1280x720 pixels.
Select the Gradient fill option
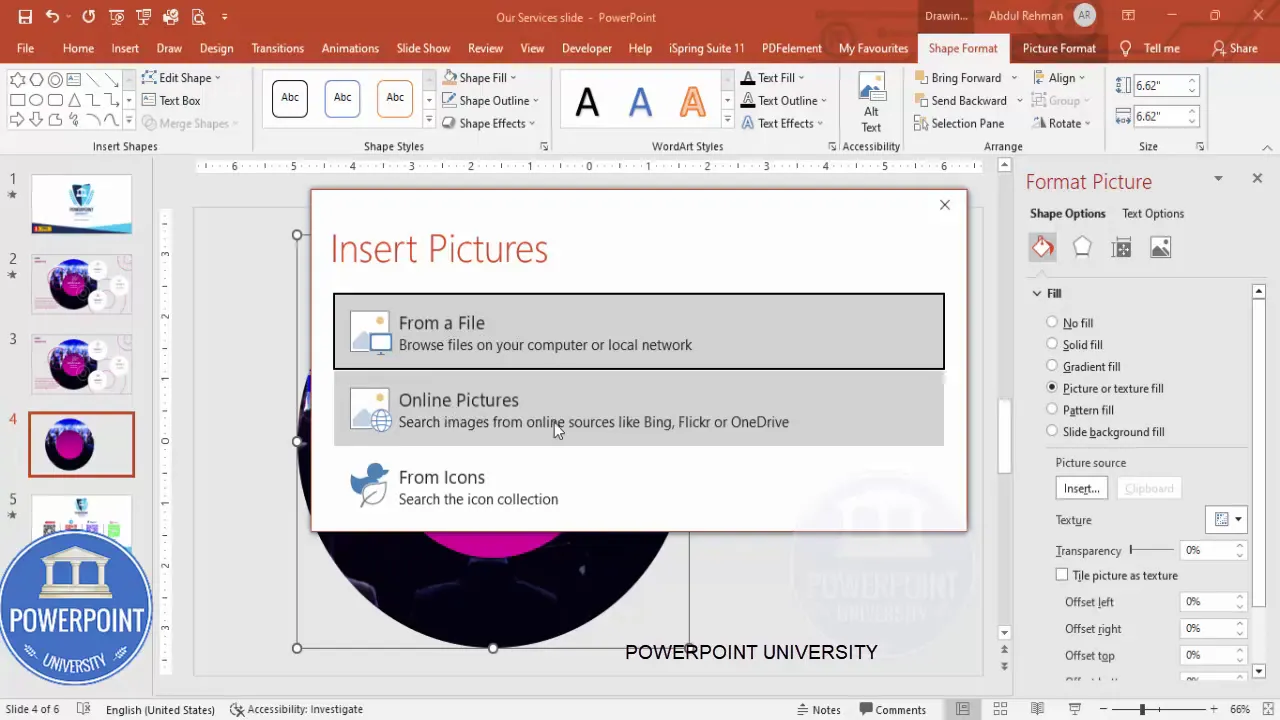pyautogui.click(x=1052, y=366)
